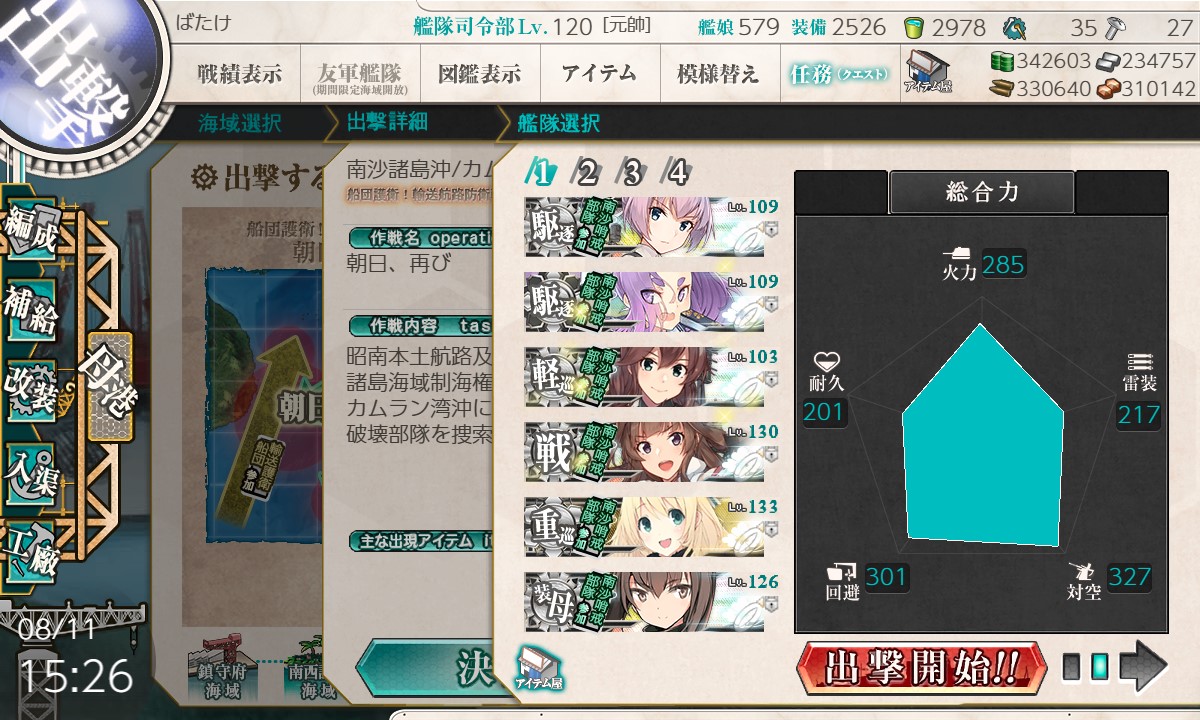Open the アイテム屋 shop icon in top bar
The height and width of the screenshot is (720, 1200).
[928, 72]
